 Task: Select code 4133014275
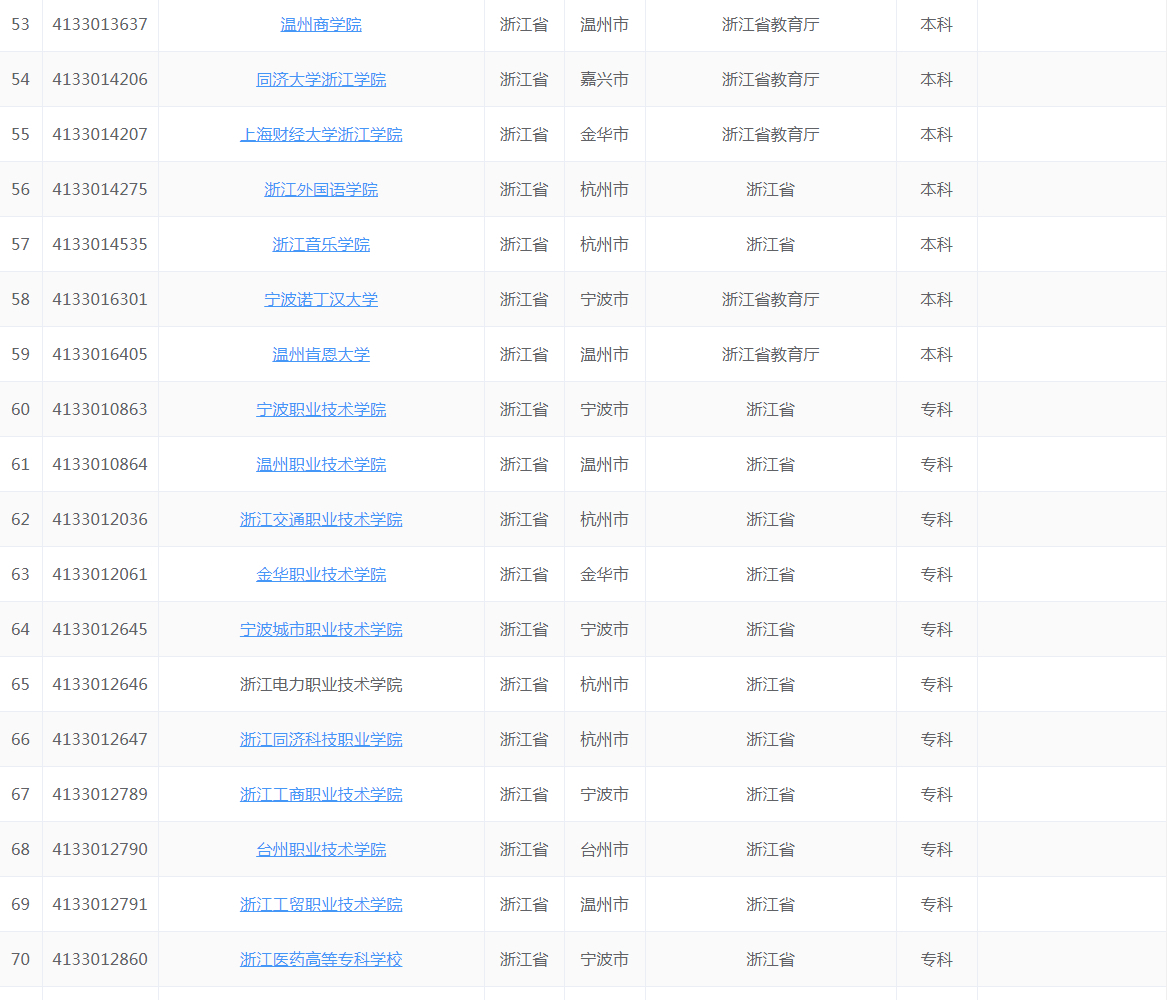[x=100, y=190]
